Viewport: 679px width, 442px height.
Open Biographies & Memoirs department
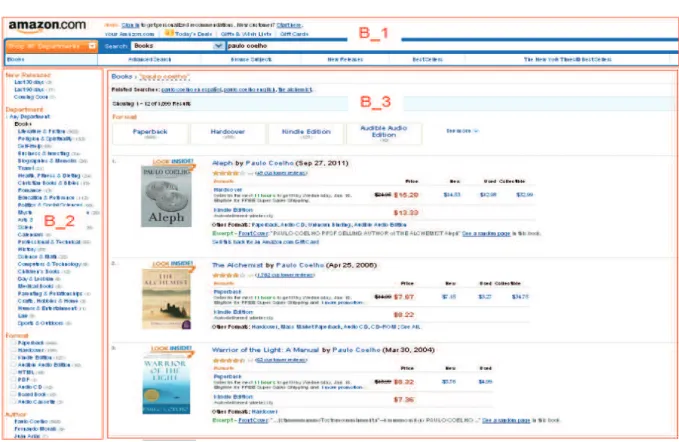tap(47, 161)
